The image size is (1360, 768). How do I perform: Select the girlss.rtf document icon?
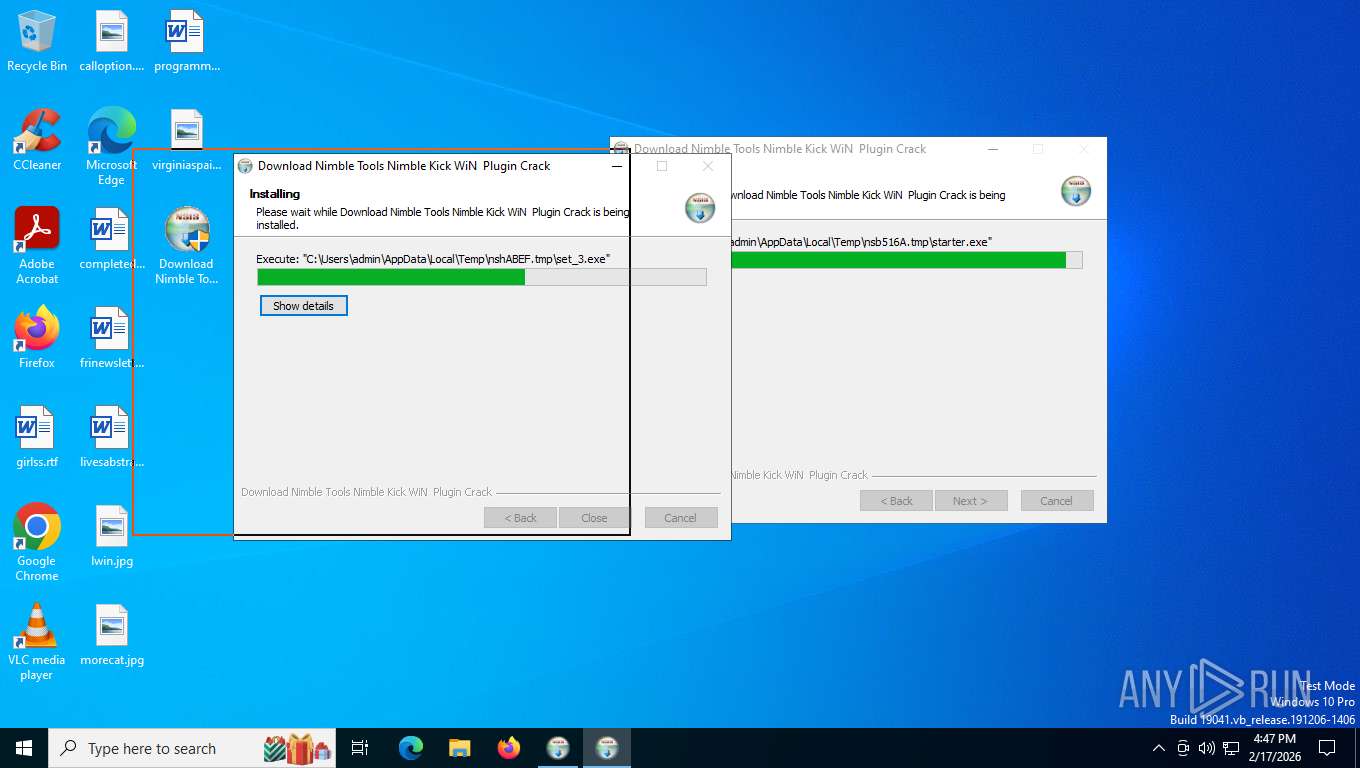(37, 437)
